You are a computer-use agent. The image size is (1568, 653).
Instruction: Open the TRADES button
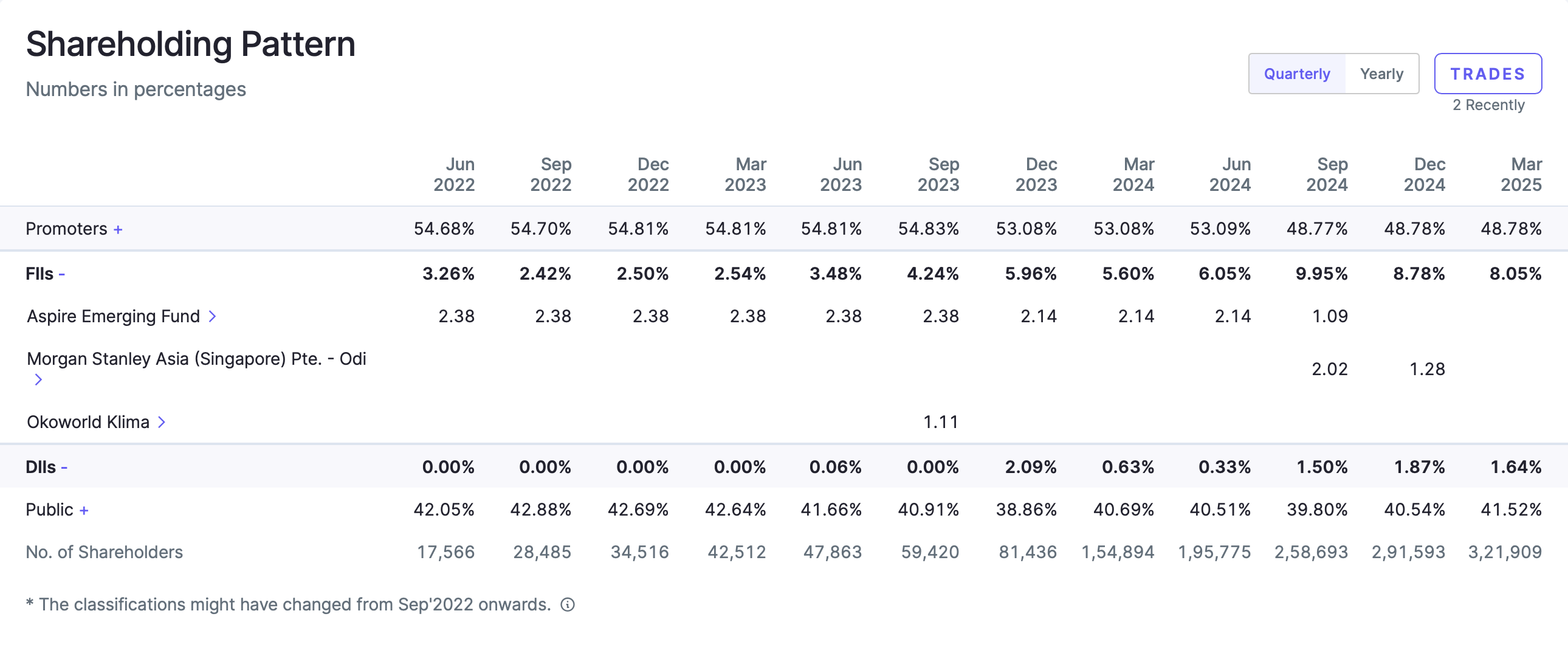coord(1487,74)
